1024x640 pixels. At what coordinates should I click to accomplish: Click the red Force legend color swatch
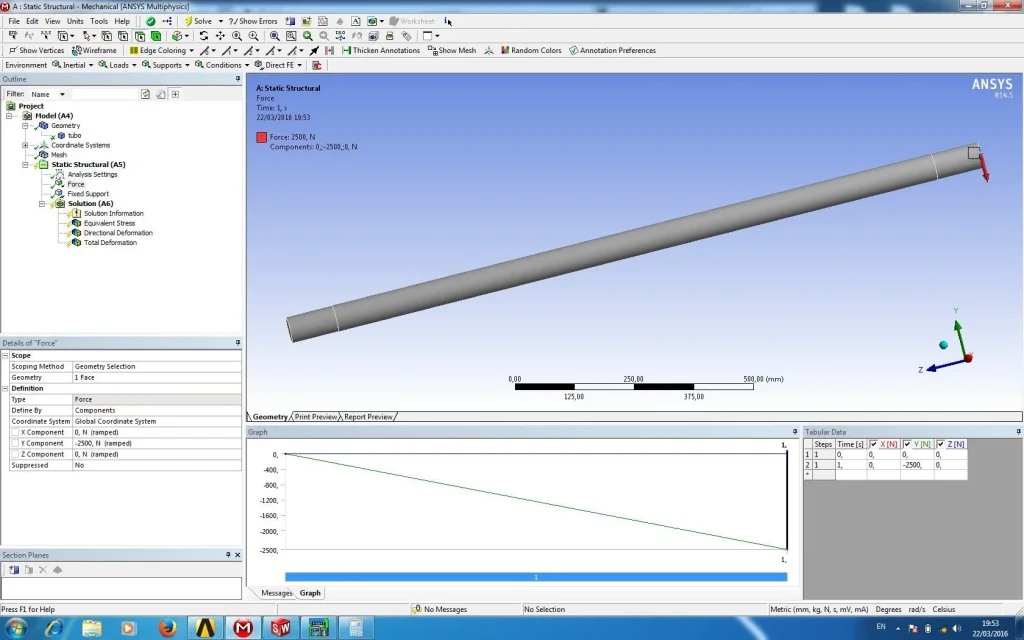[261, 137]
